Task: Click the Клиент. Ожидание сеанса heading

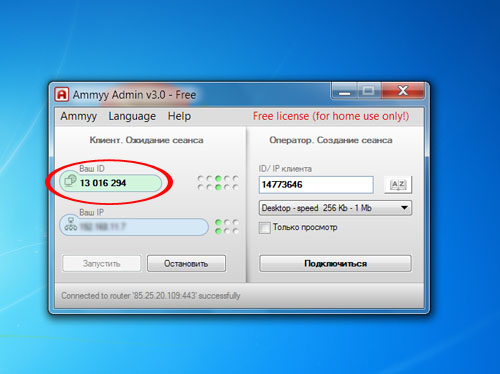Action: point(146,140)
